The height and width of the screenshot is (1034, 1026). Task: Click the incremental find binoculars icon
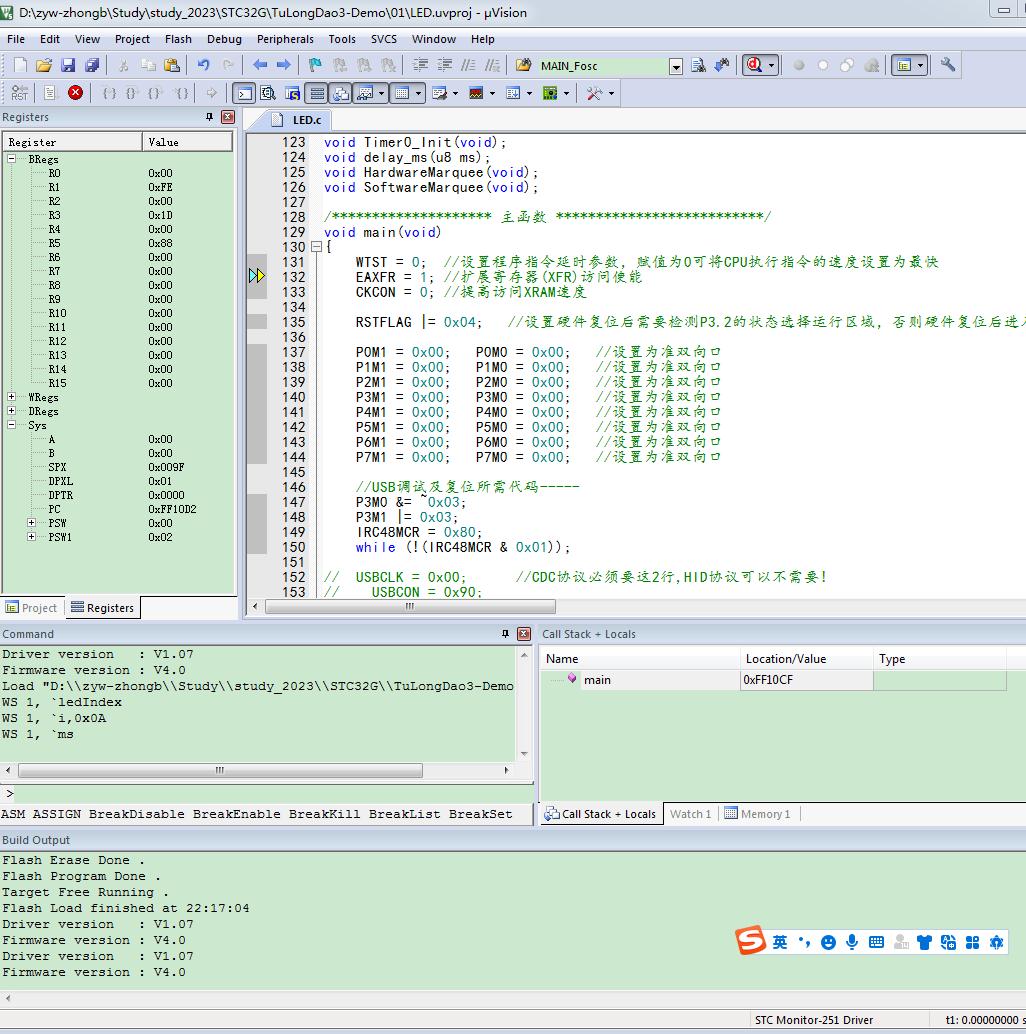[722, 65]
